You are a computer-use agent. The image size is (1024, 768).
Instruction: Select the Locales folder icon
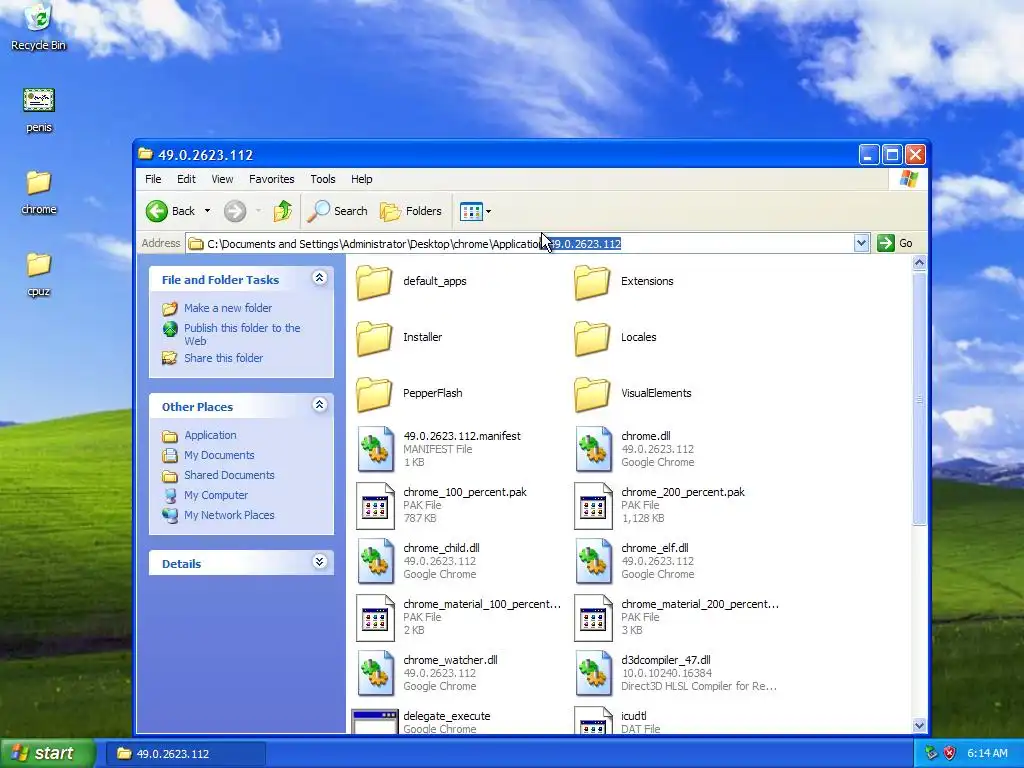click(x=592, y=338)
